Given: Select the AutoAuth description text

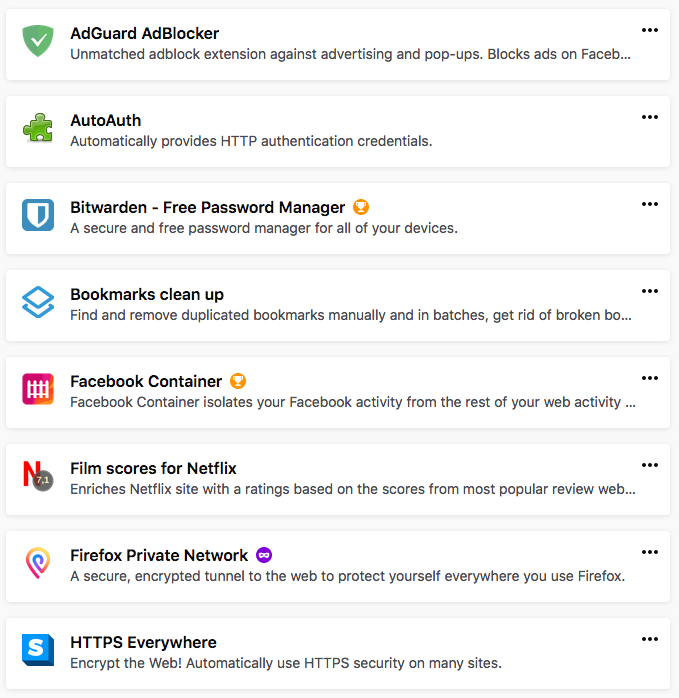Looking at the screenshot, I should click(x=251, y=141).
